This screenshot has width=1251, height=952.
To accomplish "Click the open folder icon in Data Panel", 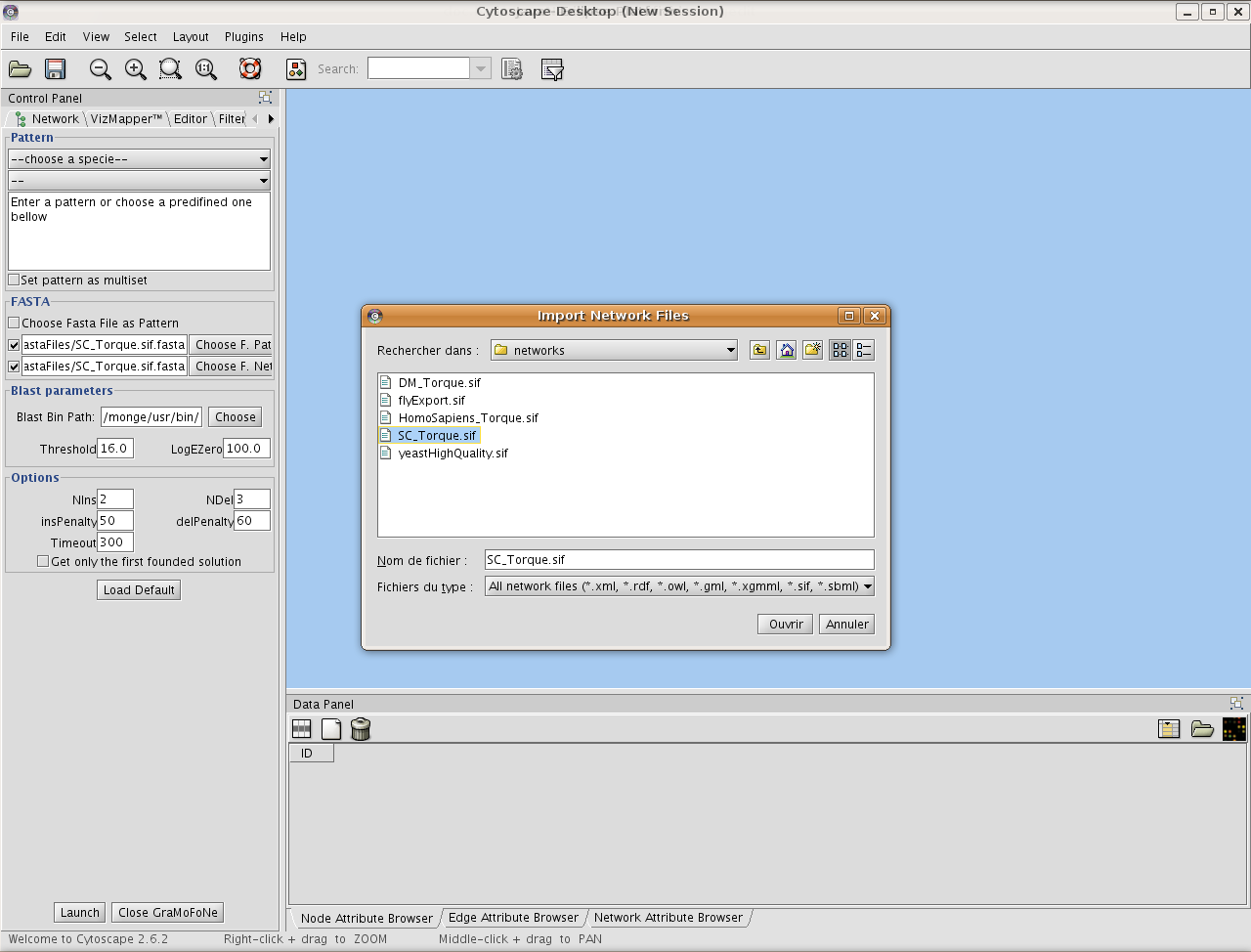I will pos(1202,729).
